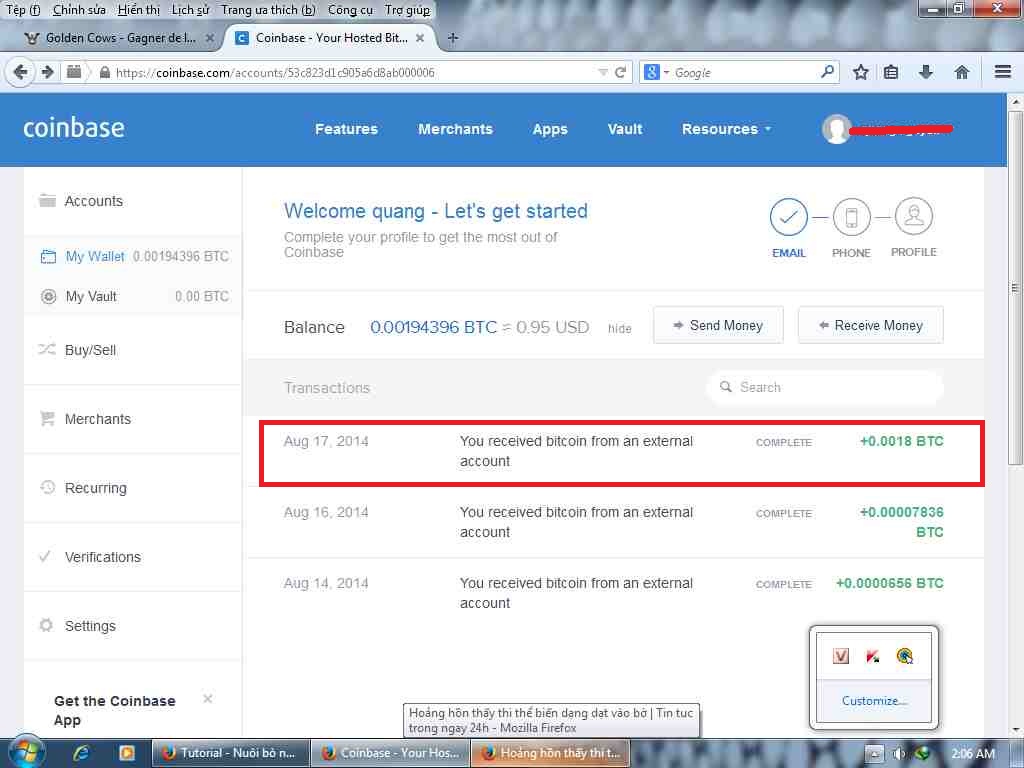The image size is (1024, 768).
Task: Click the Send Money button
Action: click(x=717, y=325)
